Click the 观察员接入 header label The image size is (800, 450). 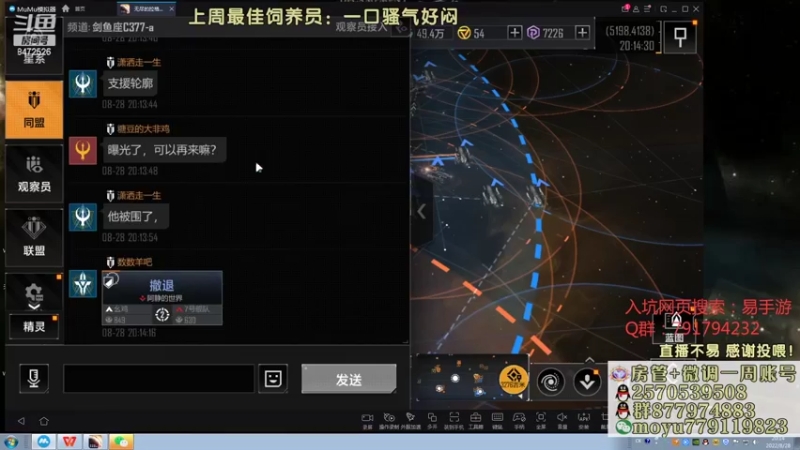pos(361,27)
